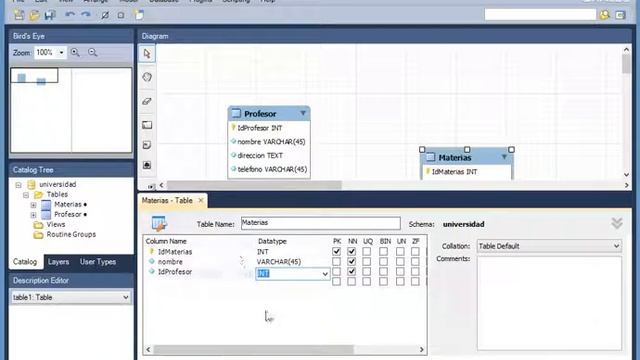Check UQ for IdMaterias column

point(367,251)
